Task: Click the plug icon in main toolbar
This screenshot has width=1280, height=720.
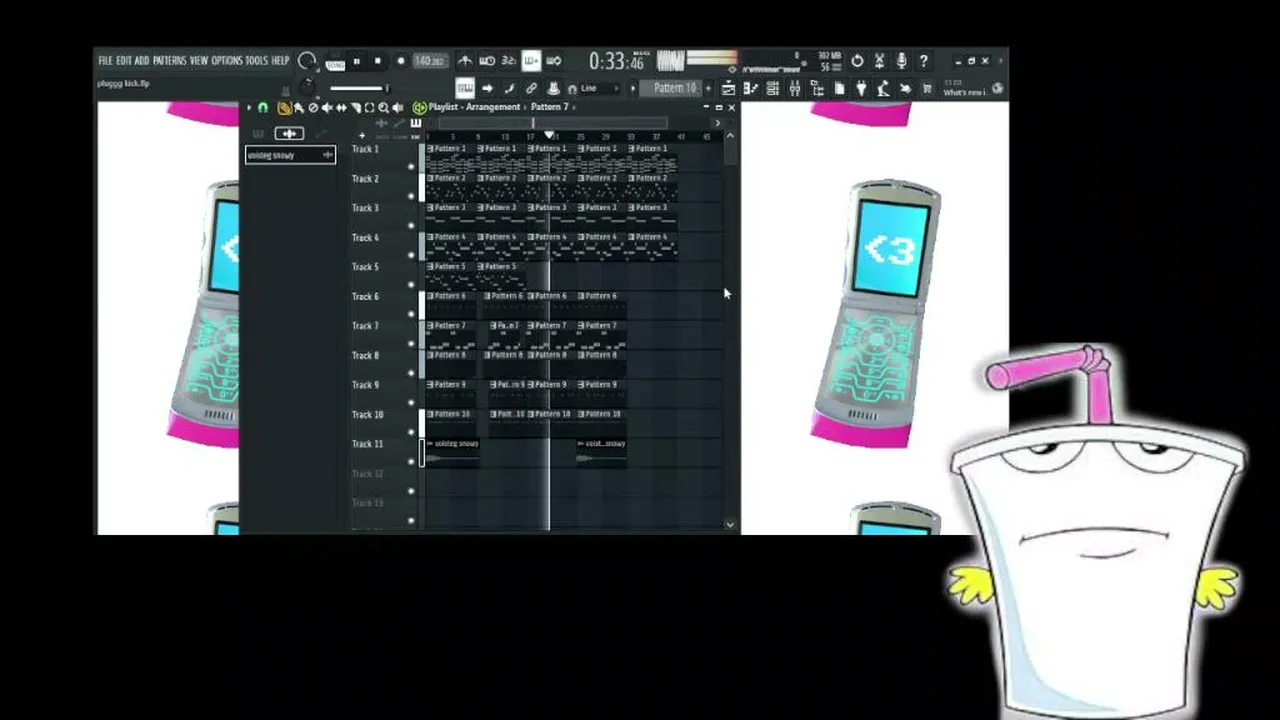Action: point(861,89)
